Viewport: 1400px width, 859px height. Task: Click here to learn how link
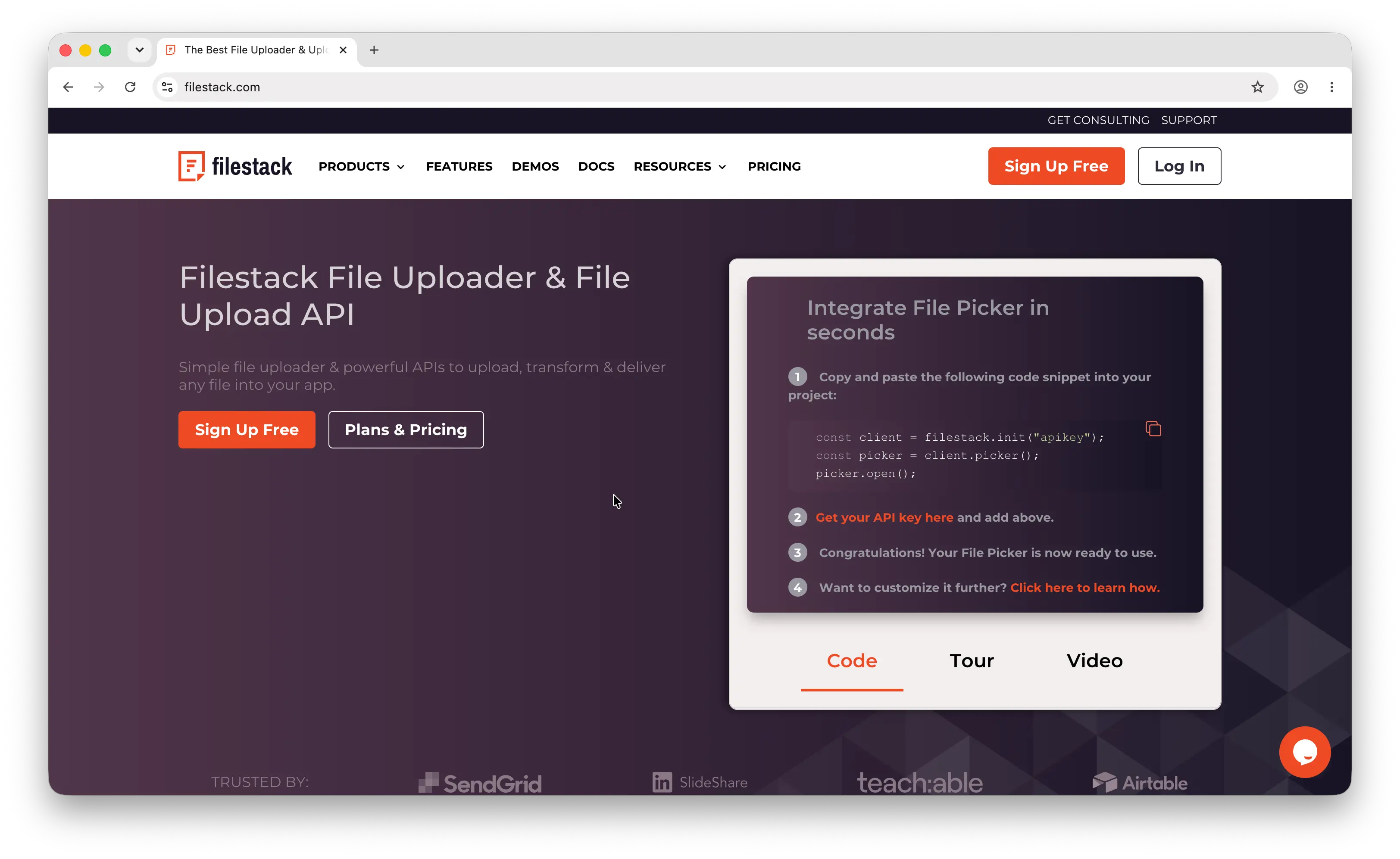coord(1084,588)
